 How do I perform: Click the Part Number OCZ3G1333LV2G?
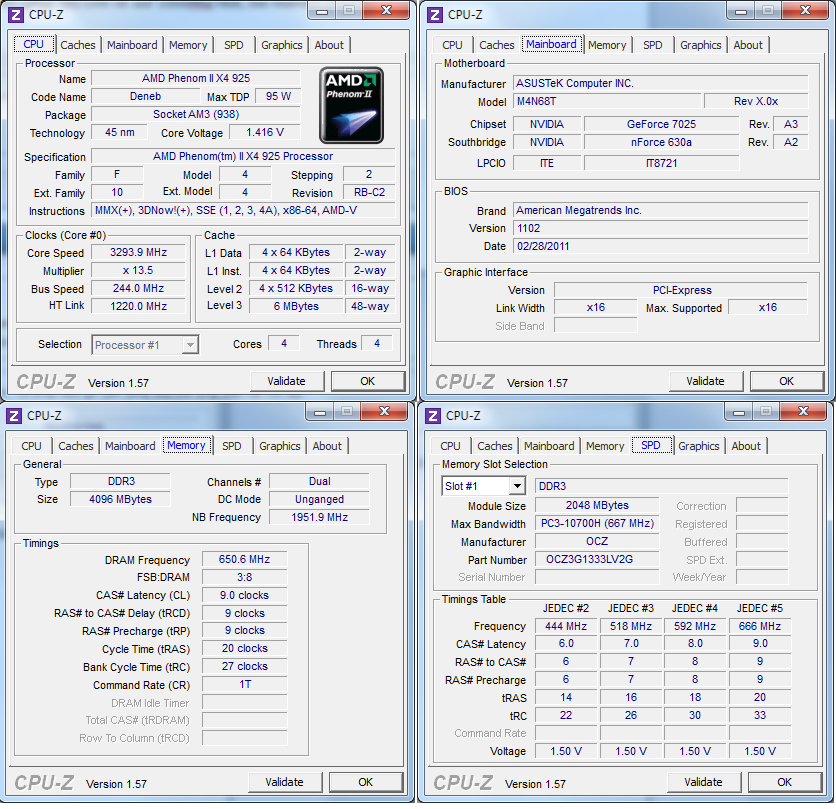[597, 559]
